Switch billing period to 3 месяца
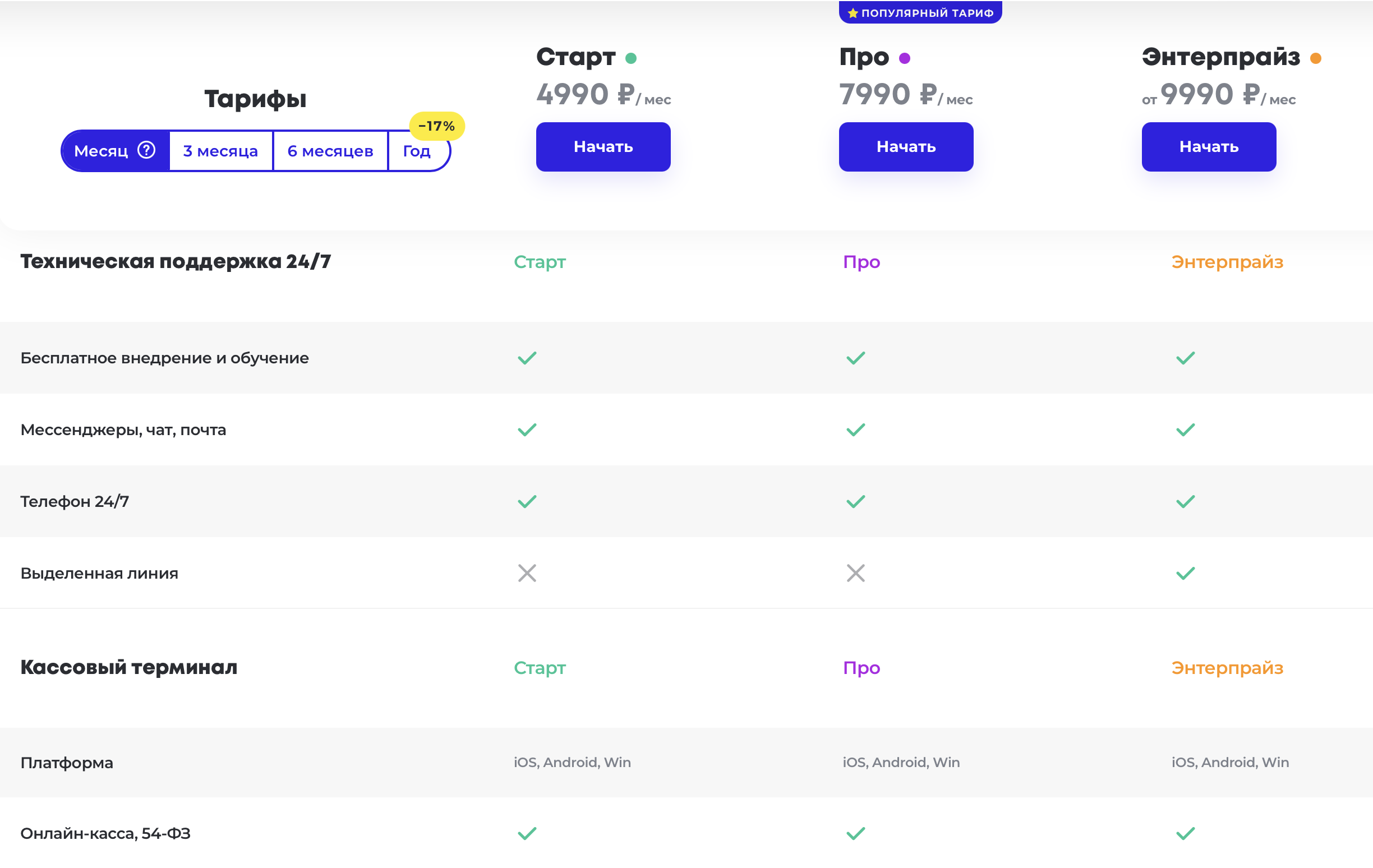Screen dimensions: 1373x868 (x=220, y=151)
